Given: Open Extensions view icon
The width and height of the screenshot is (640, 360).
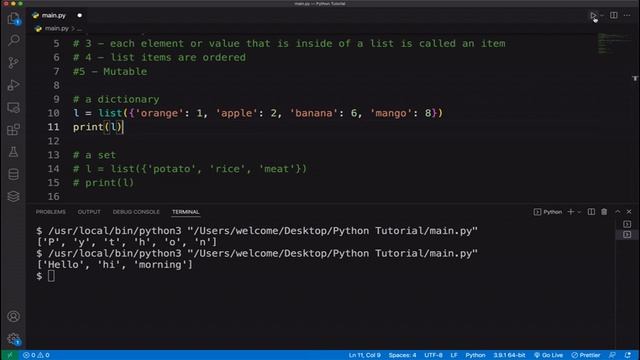Looking at the screenshot, I should click(x=13, y=130).
